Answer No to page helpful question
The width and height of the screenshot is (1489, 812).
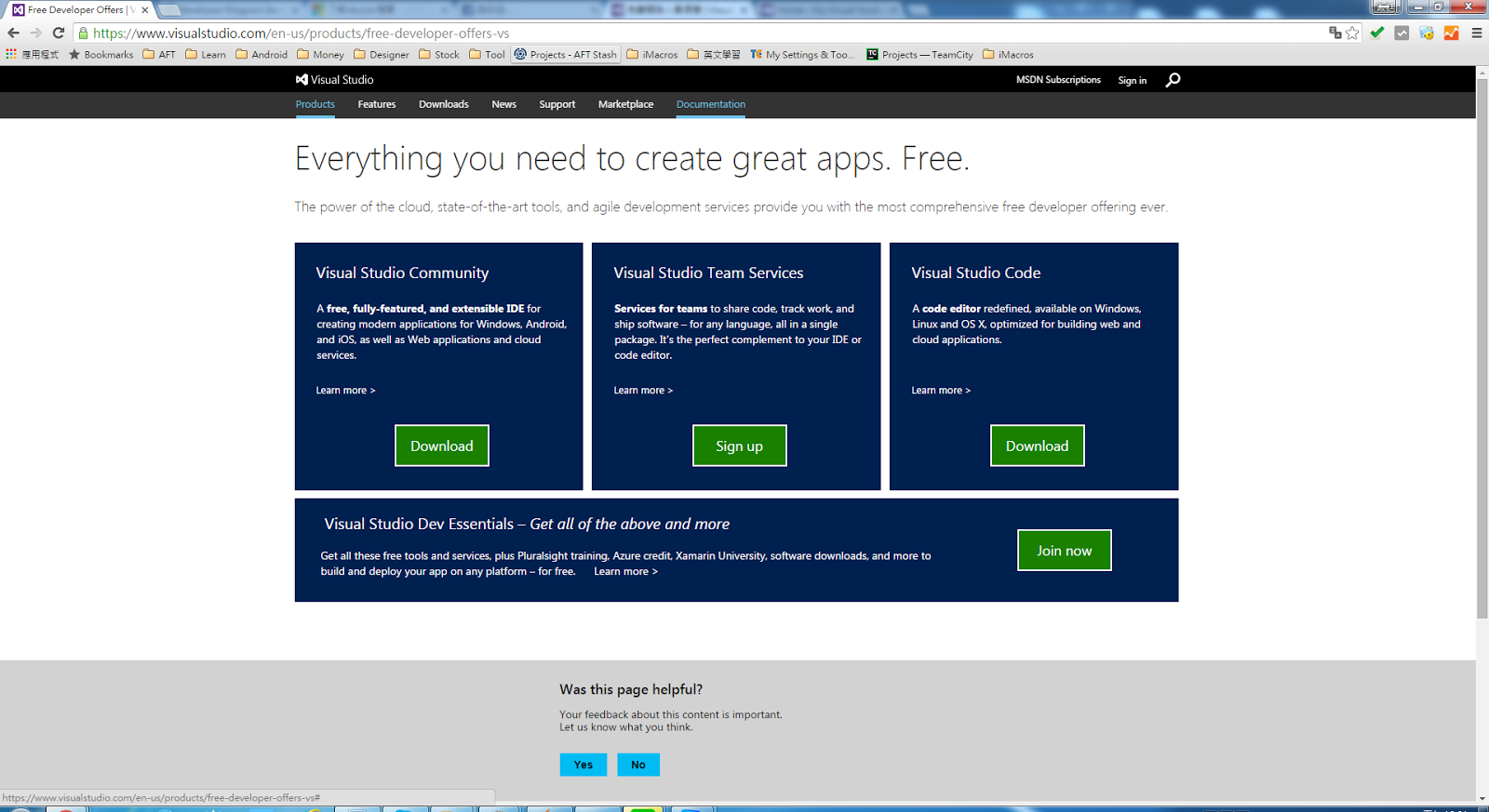click(x=638, y=765)
